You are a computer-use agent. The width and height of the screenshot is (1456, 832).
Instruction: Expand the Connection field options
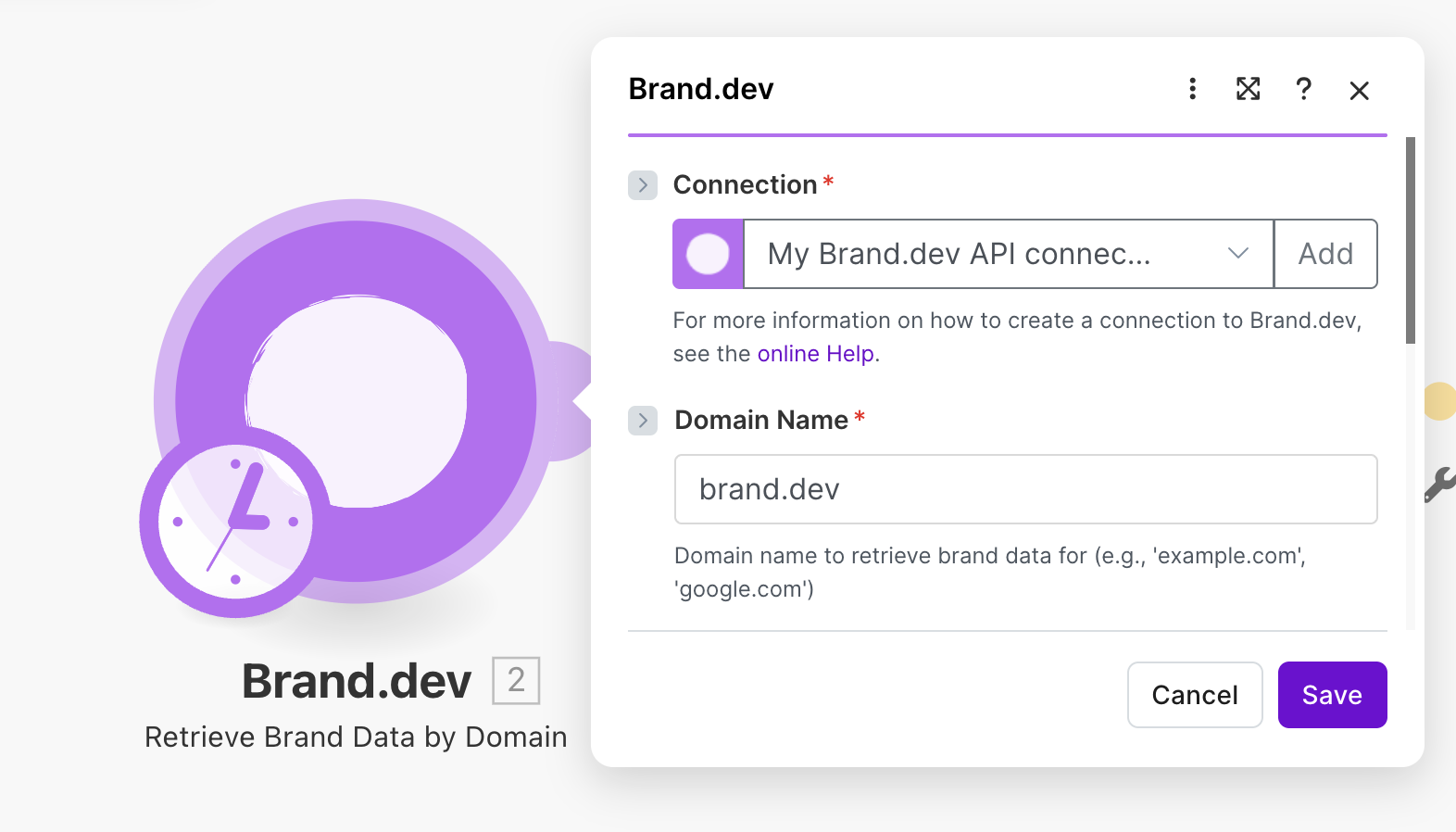coord(643,185)
